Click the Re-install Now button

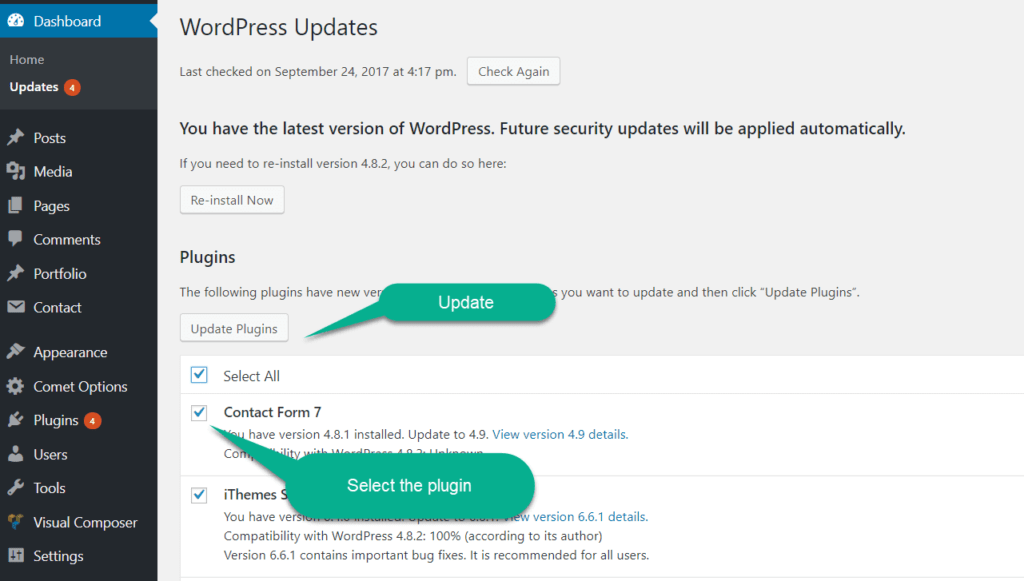click(x=232, y=200)
